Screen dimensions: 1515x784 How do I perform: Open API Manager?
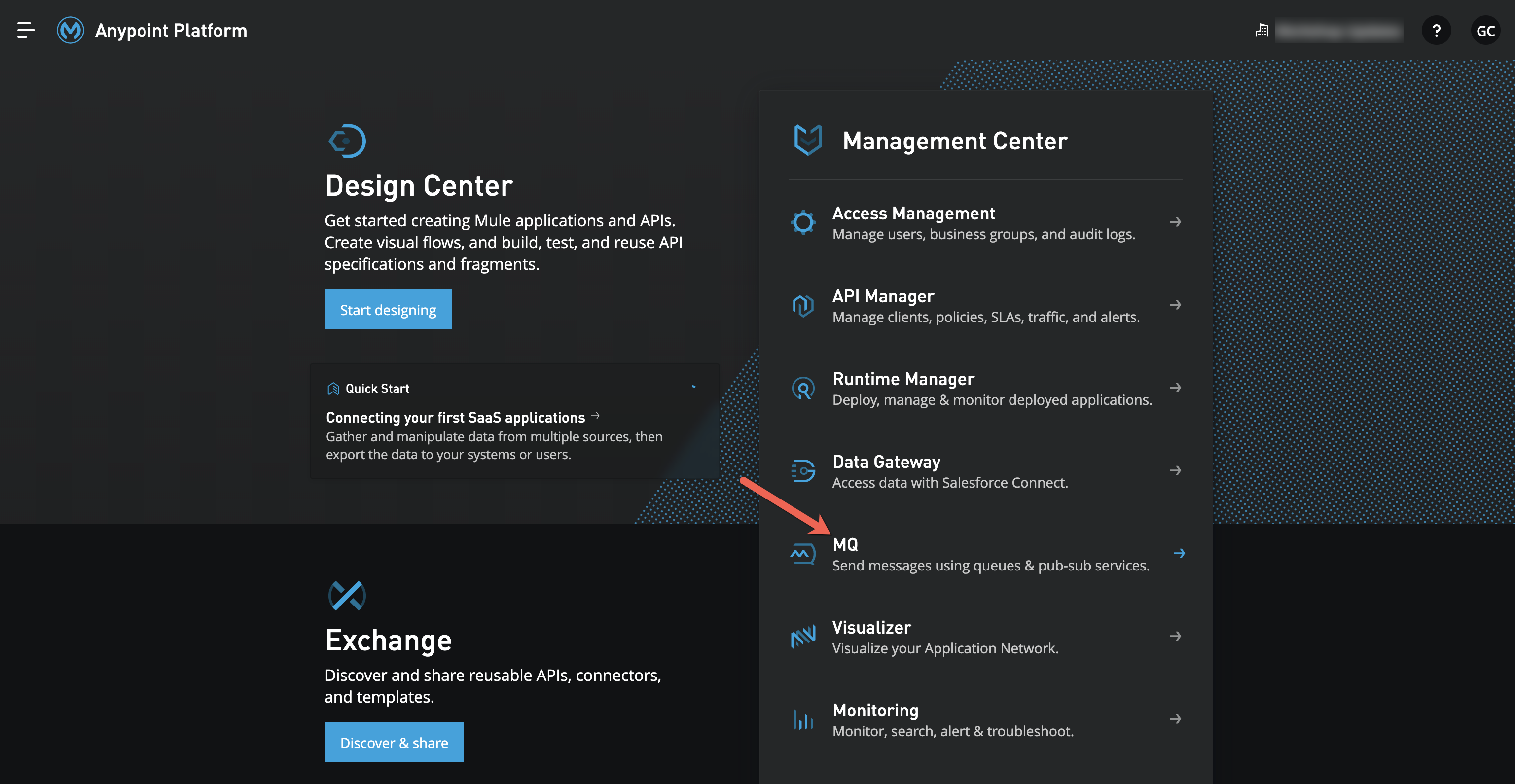[883, 296]
